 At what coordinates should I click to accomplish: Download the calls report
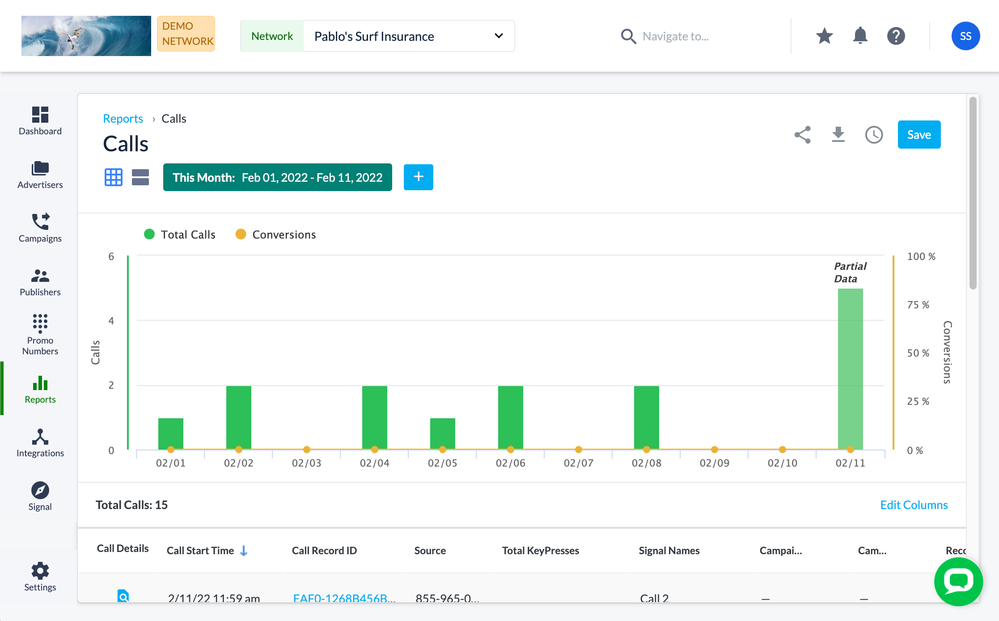(x=838, y=135)
